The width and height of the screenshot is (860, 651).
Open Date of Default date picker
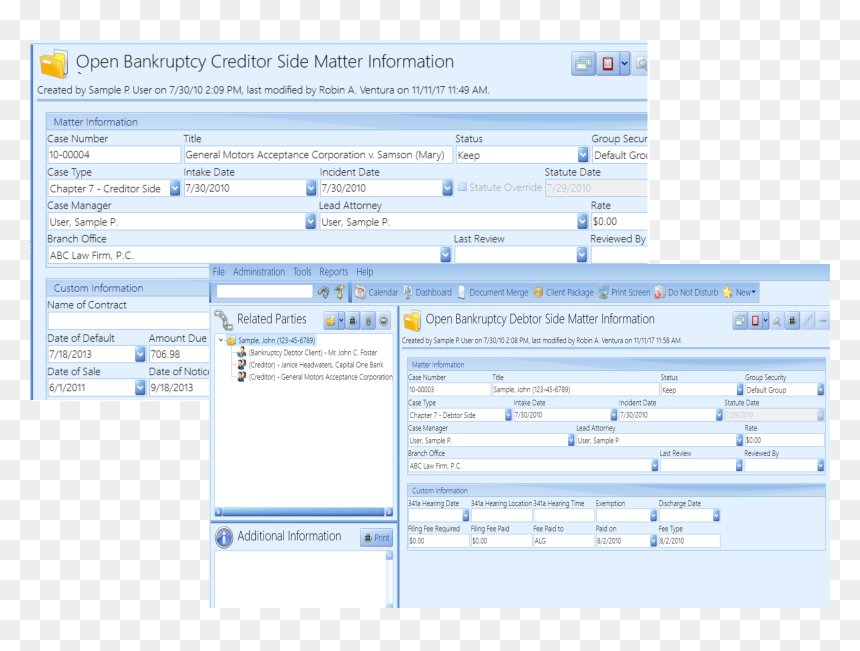point(140,354)
